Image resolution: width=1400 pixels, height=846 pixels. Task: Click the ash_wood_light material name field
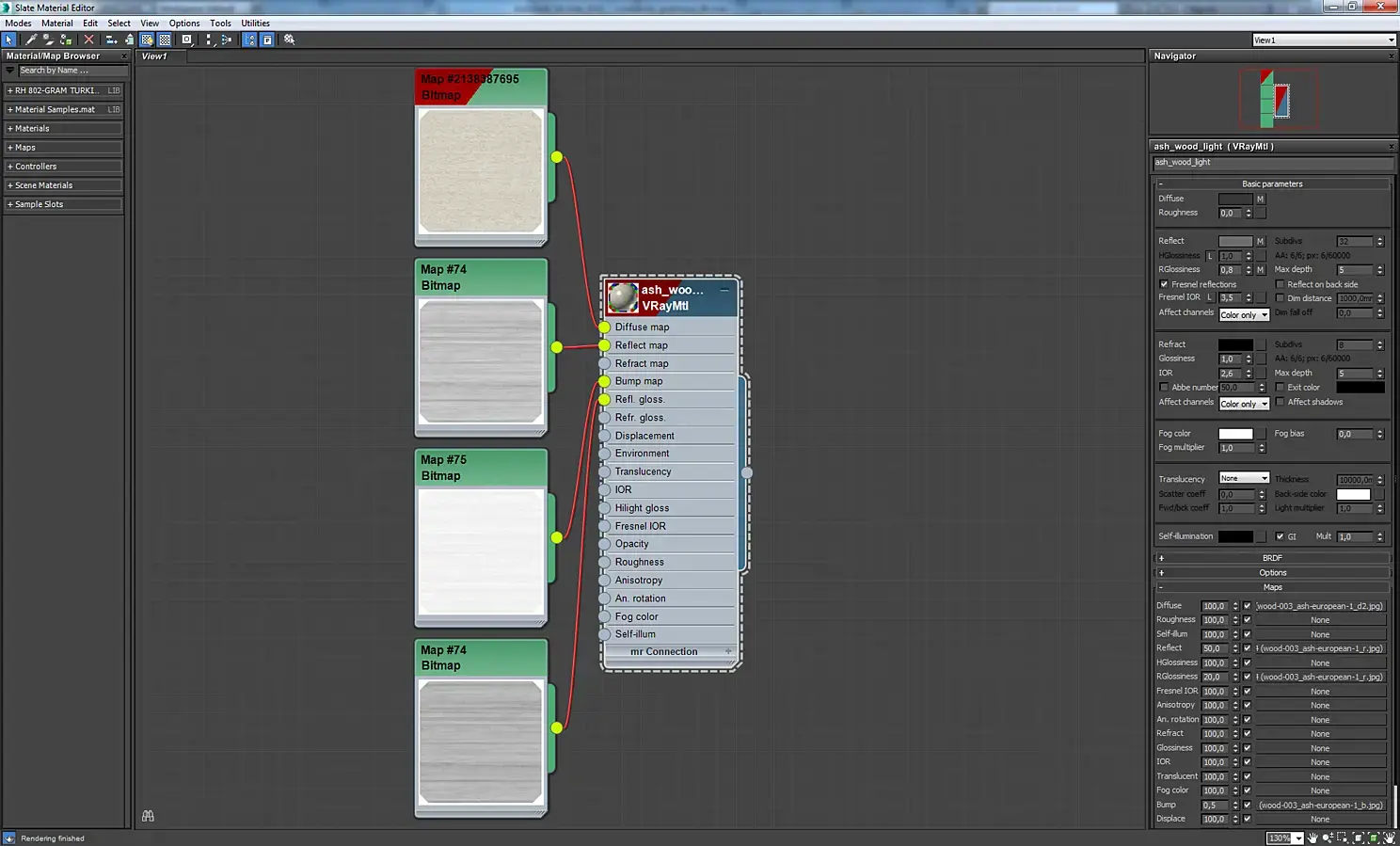pyautogui.click(x=1272, y=162)
